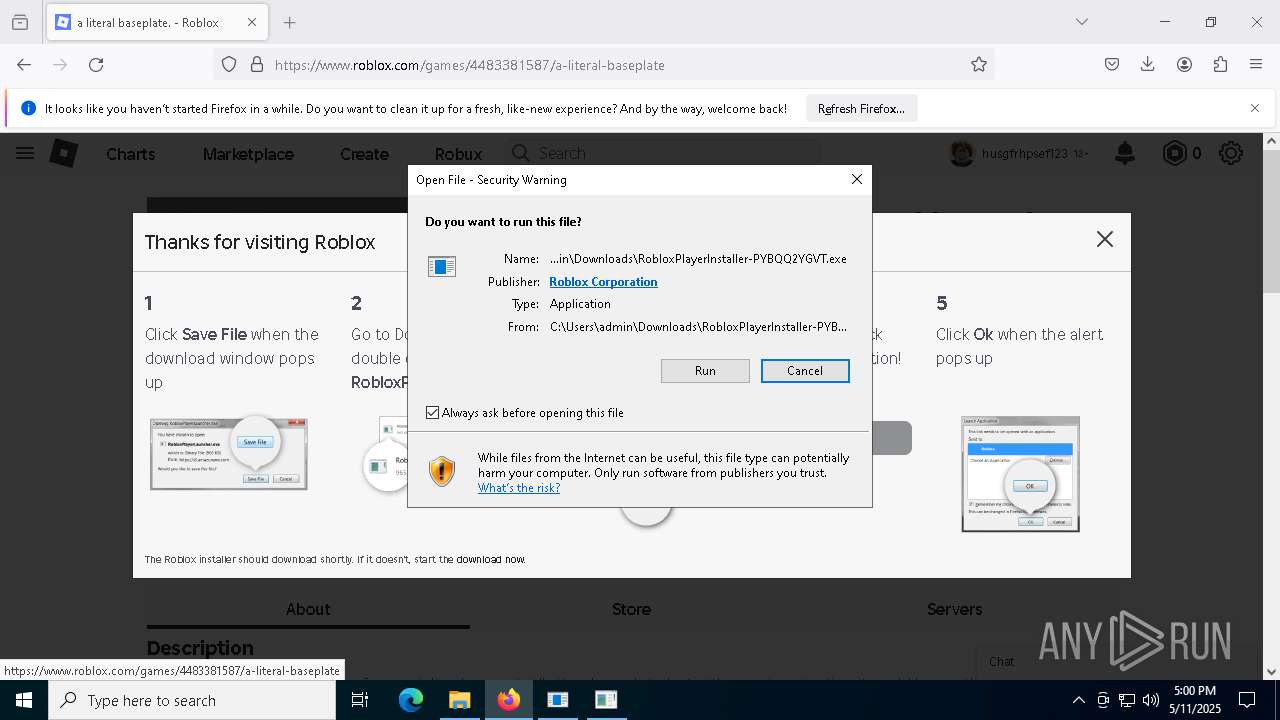
Task: Dismiss the Firefox refresh notification bar
Action: [1255, 108]
